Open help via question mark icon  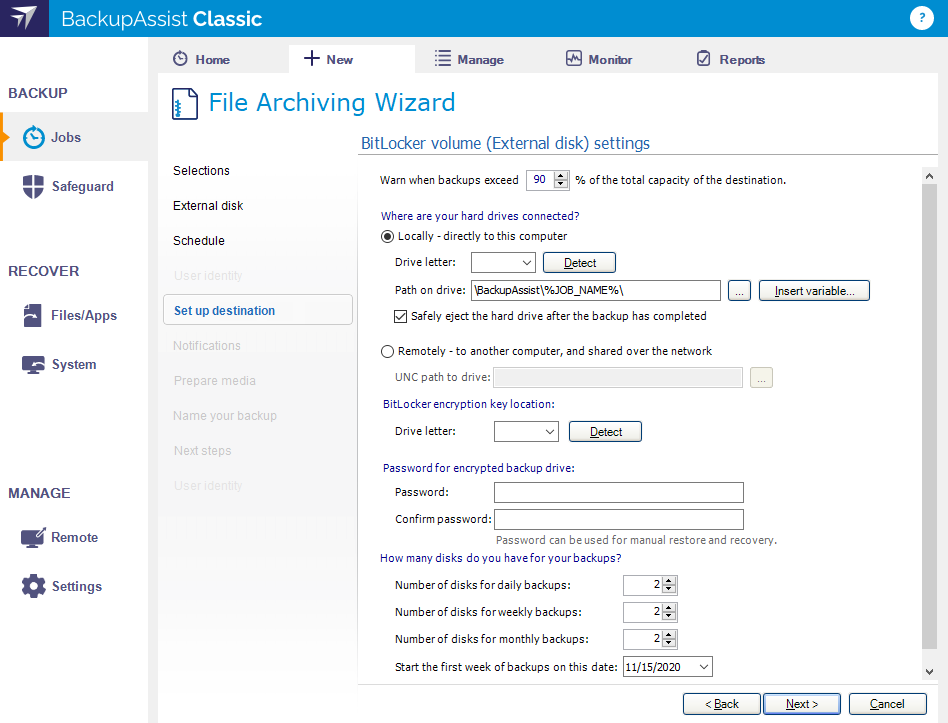point(921,18)
